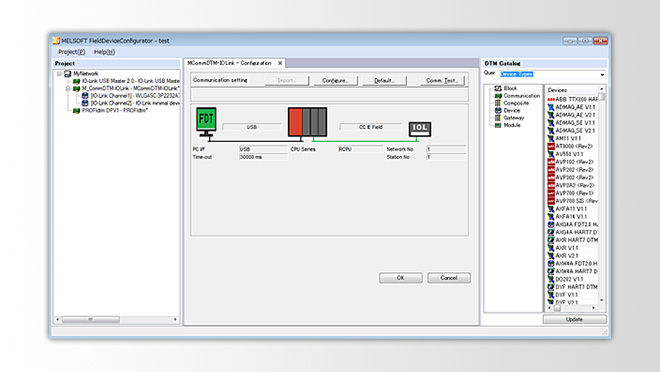660x372 pixels.
Task: Click the Configure button
Action: [335, 80]
